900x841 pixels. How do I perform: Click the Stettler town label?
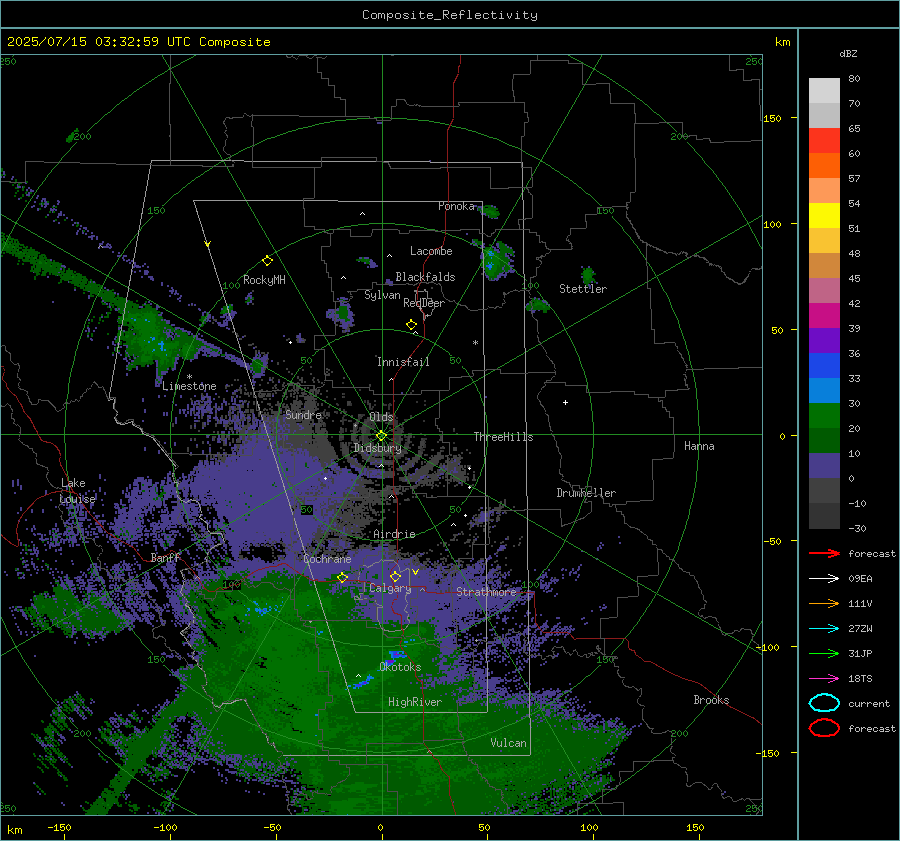click(x=583, y=289)
